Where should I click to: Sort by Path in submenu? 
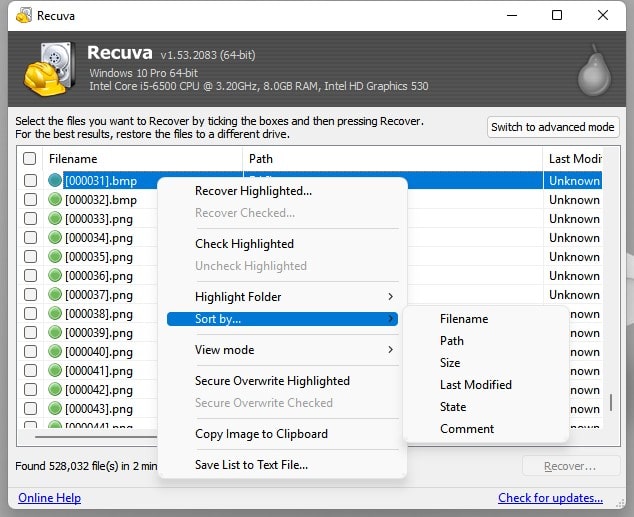point(485,341)
